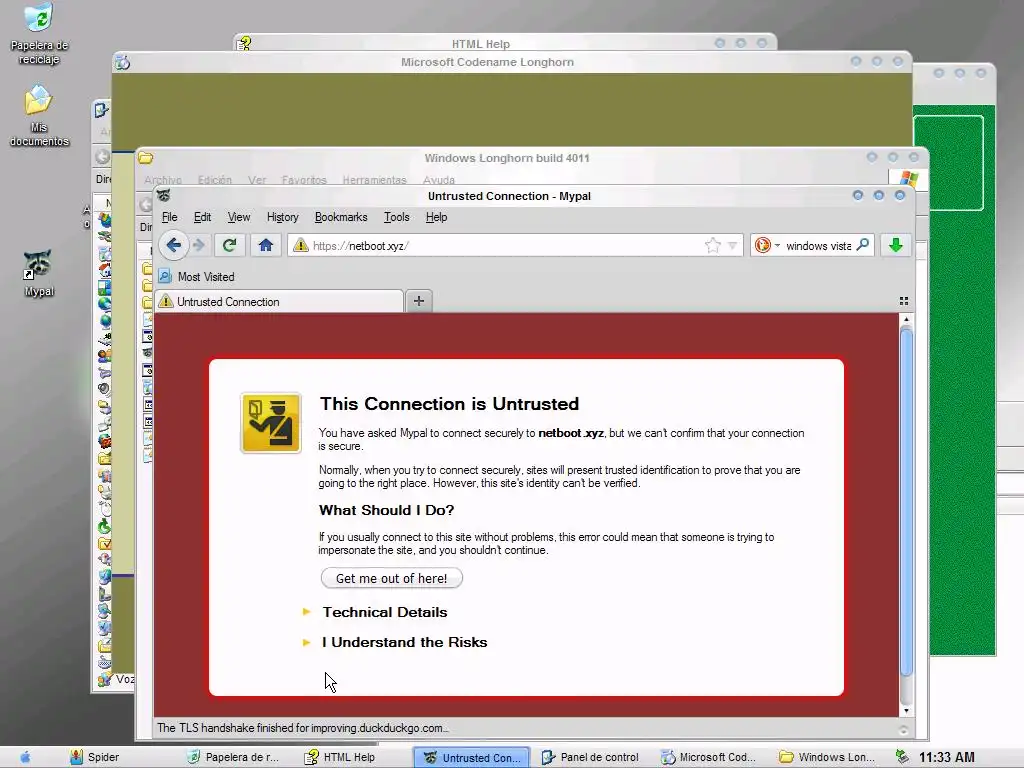Open the View menu in Mypal

click(x=238, y=217)
